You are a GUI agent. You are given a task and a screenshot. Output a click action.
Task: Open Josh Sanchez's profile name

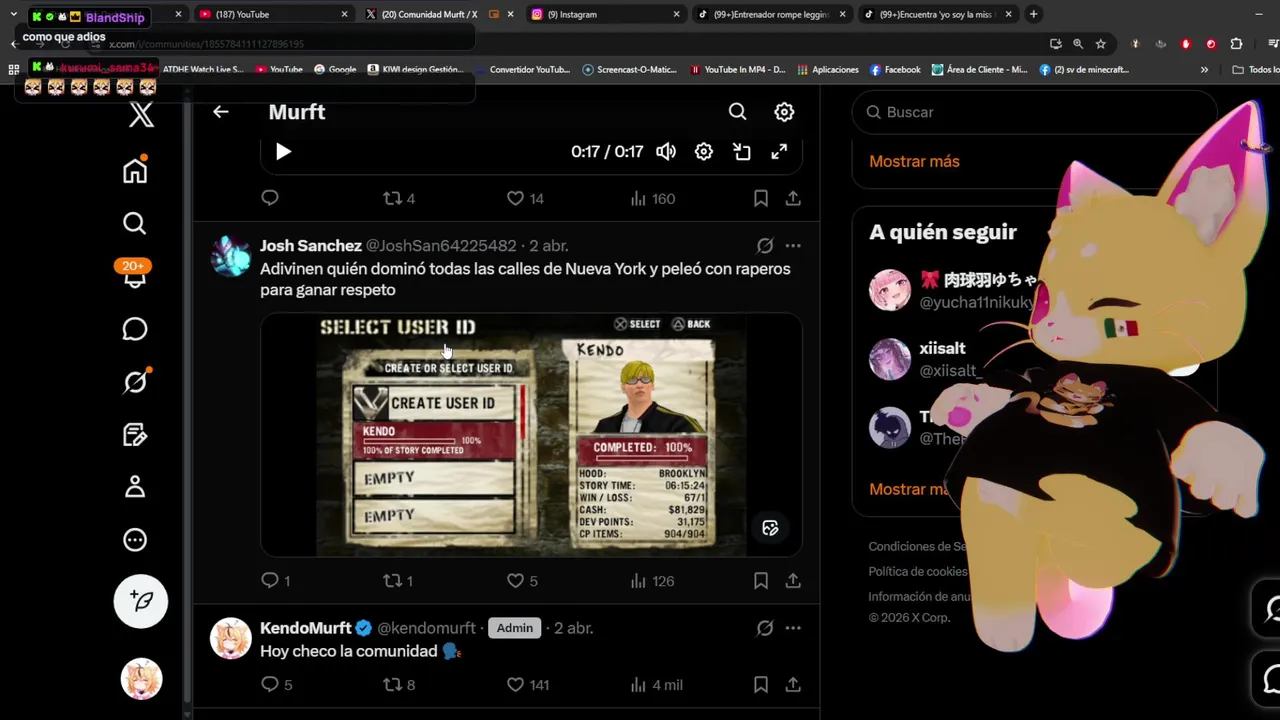click(x=311, y=246)
